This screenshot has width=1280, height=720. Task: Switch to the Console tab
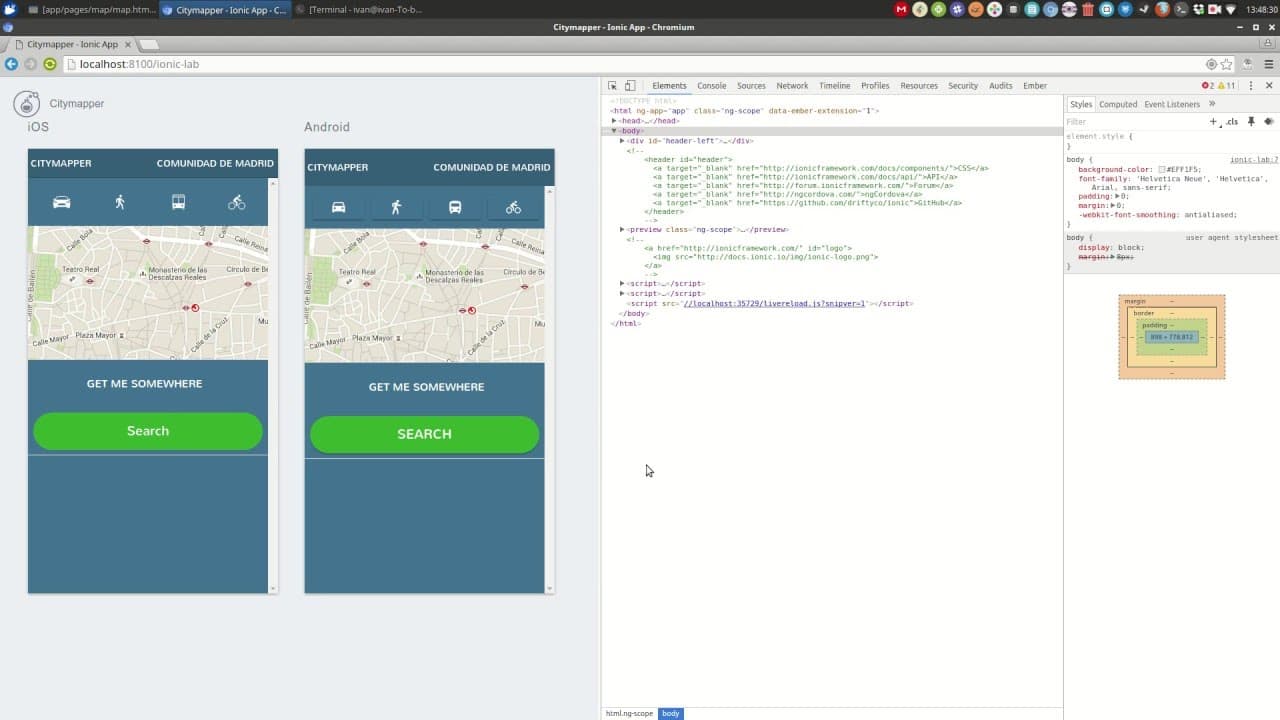[x=711, y=86]
